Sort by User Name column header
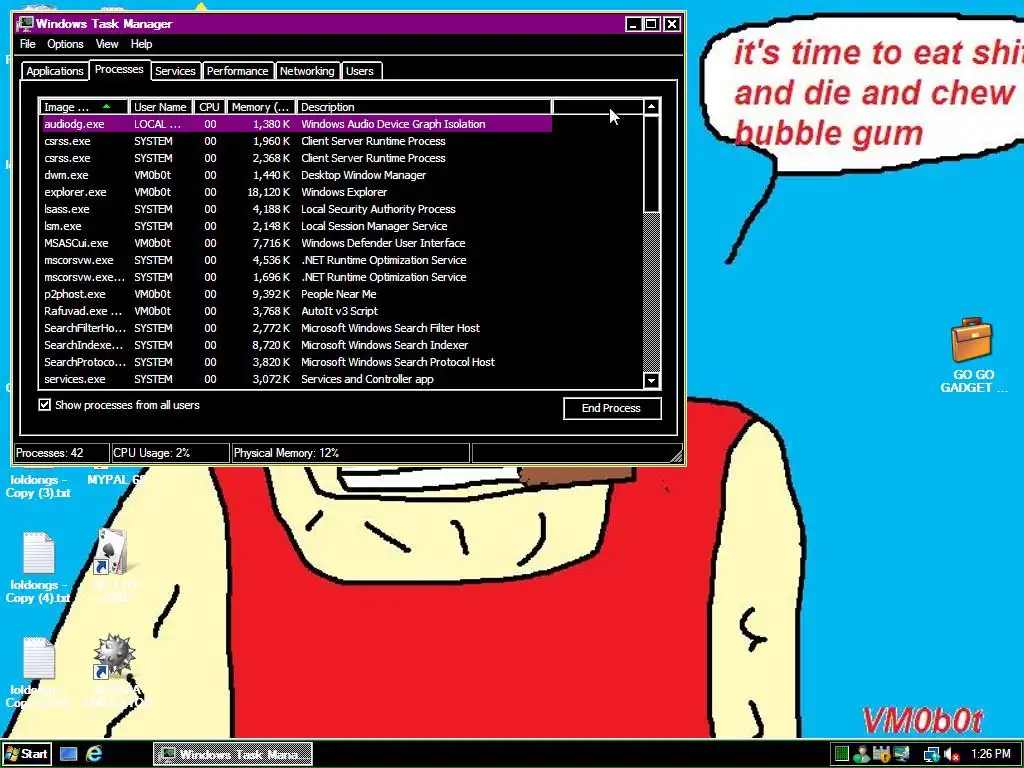This screenshot has width=1024, height=768. point(160,107)
